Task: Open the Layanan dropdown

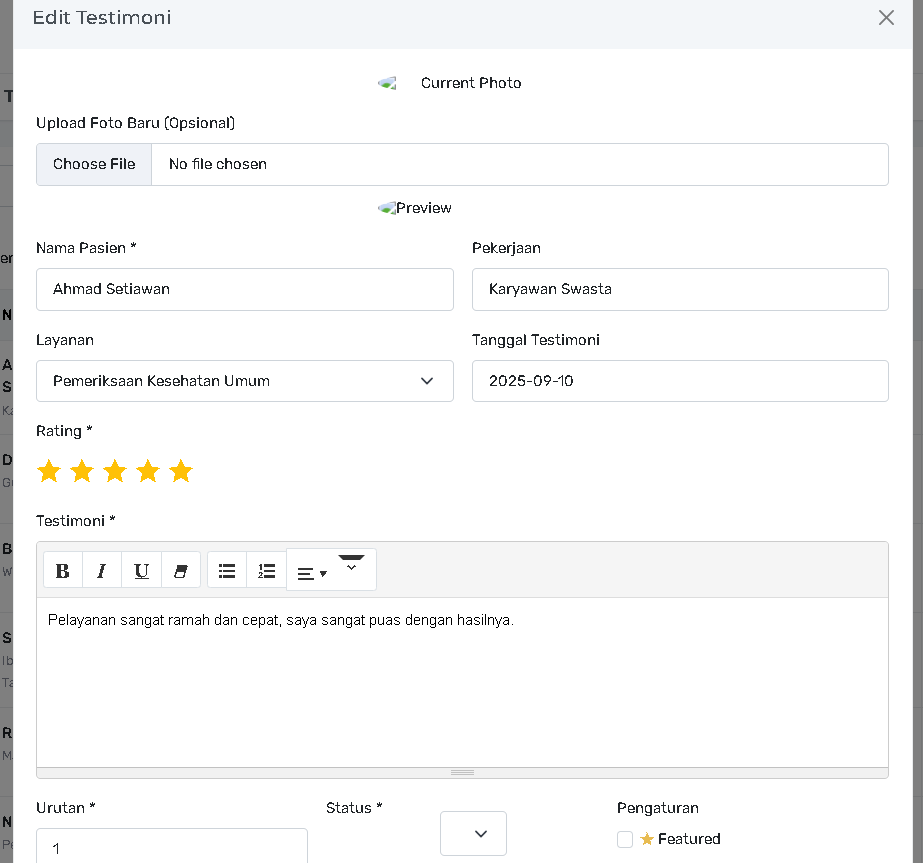Action: 244,381
